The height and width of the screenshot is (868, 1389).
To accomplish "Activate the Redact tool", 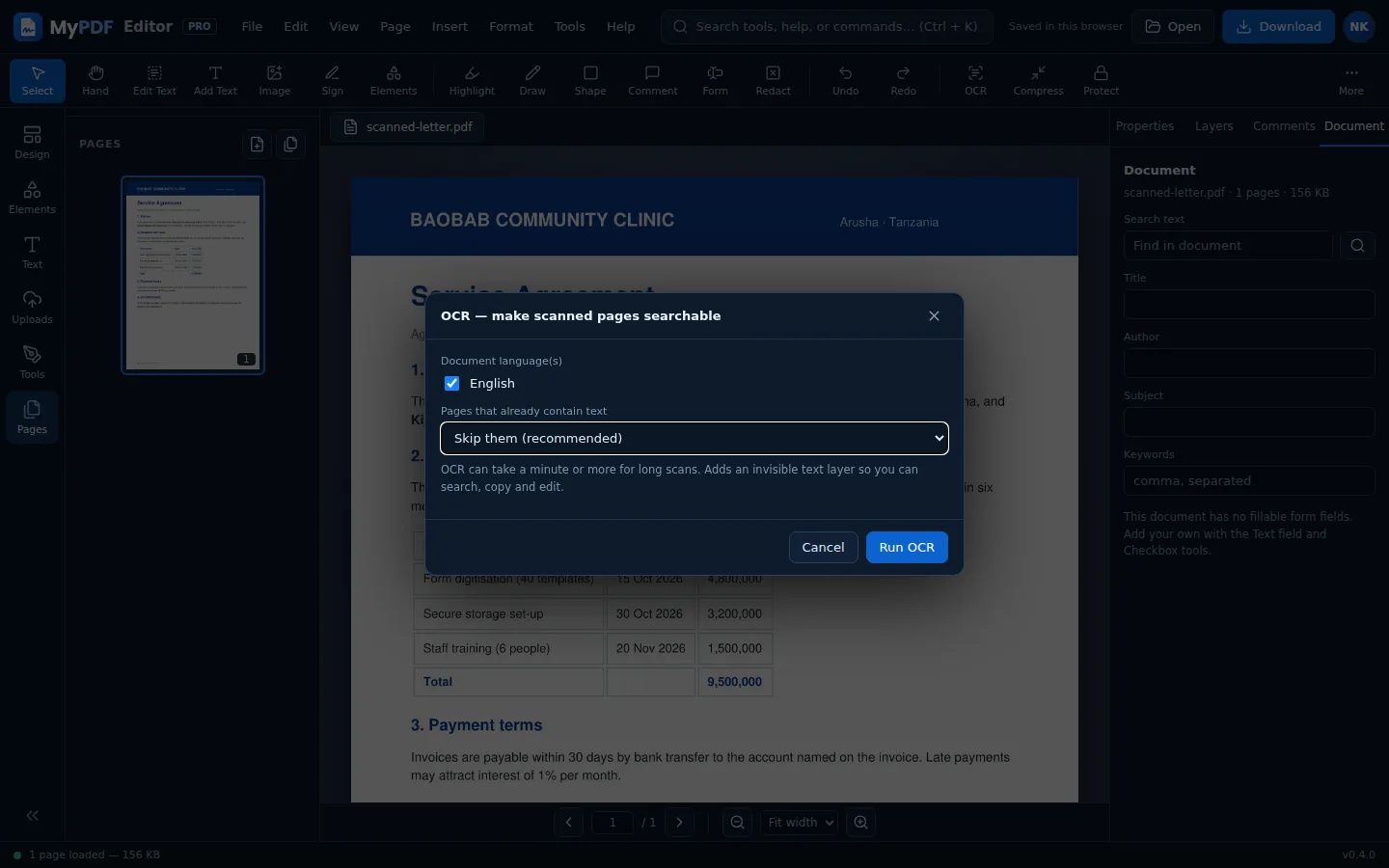I will pyautogui.click(x=773, y=81).
